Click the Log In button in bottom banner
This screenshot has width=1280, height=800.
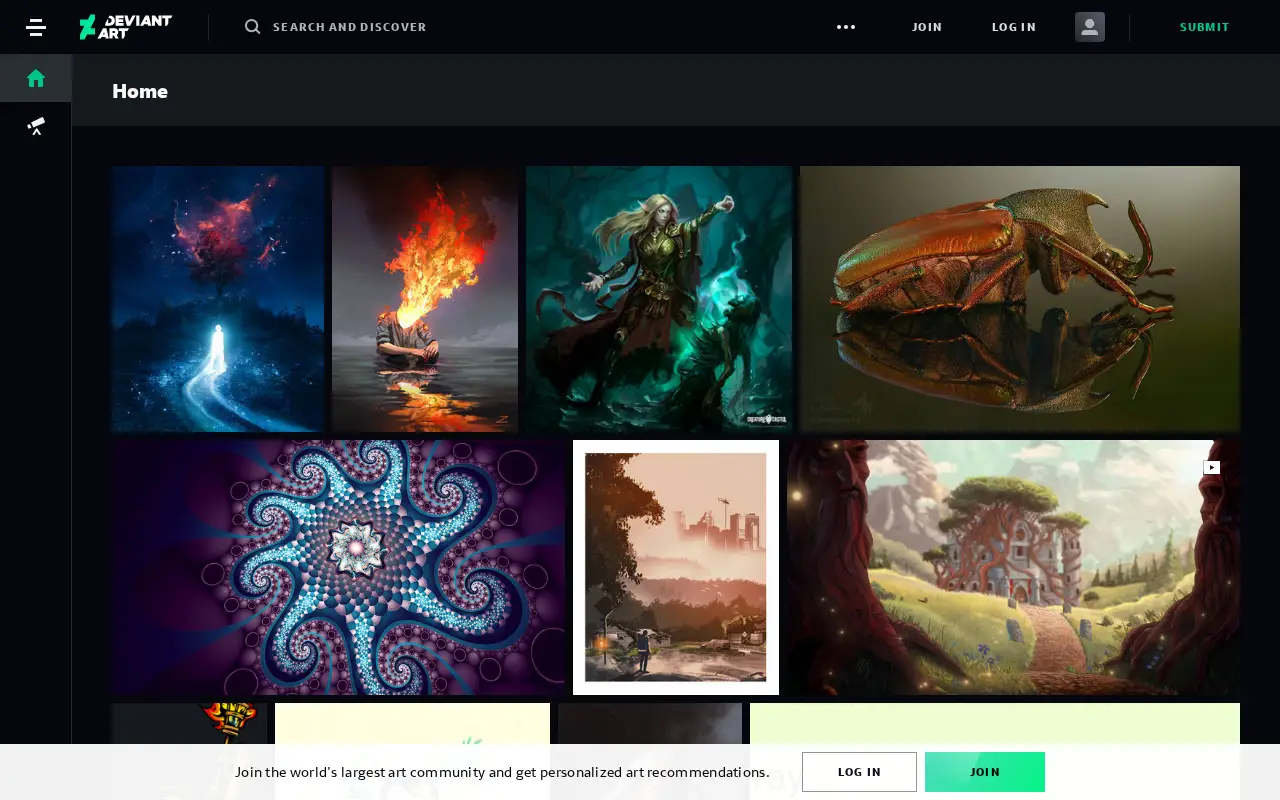pyautogui.click(x=859, y=772)
